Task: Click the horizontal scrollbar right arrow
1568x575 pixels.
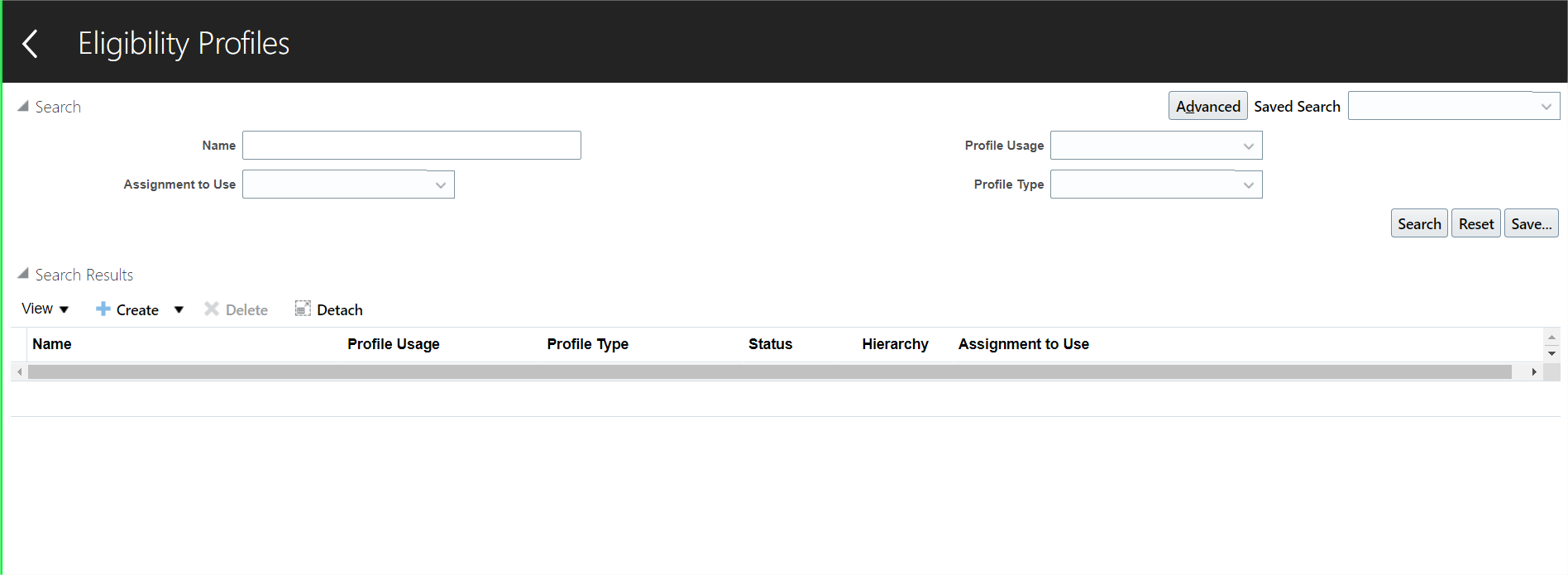Action: coord(1534,372)
